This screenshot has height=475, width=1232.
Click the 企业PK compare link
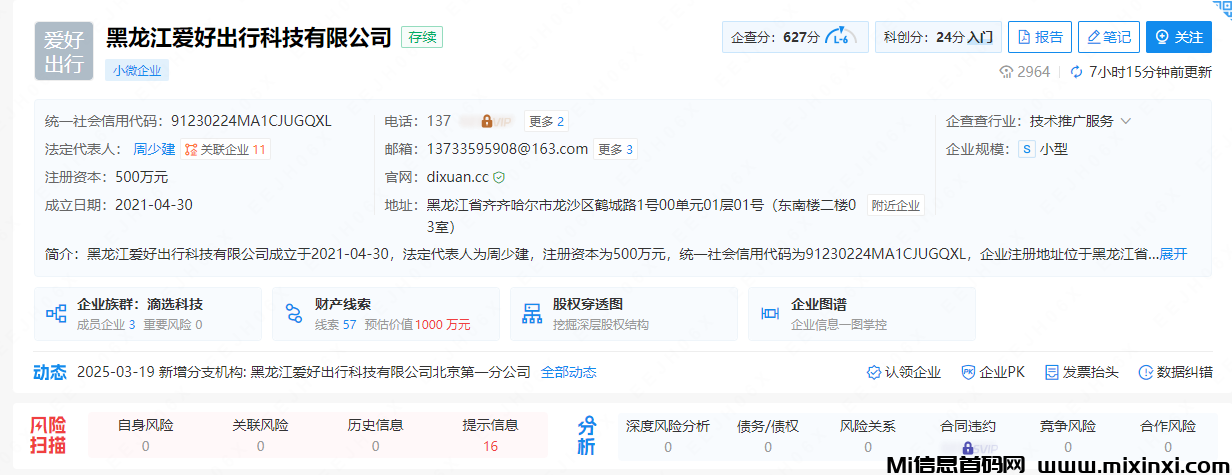click(993, 372)
